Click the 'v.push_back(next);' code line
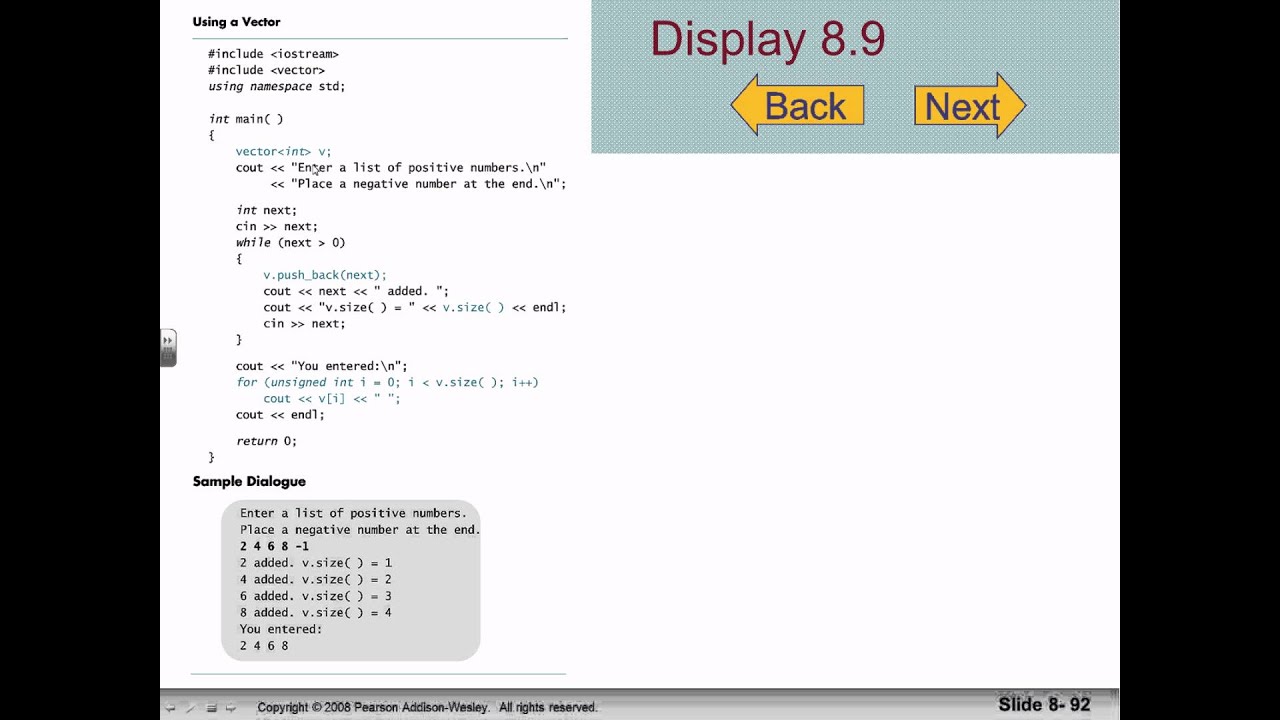 tap(325, 275)
